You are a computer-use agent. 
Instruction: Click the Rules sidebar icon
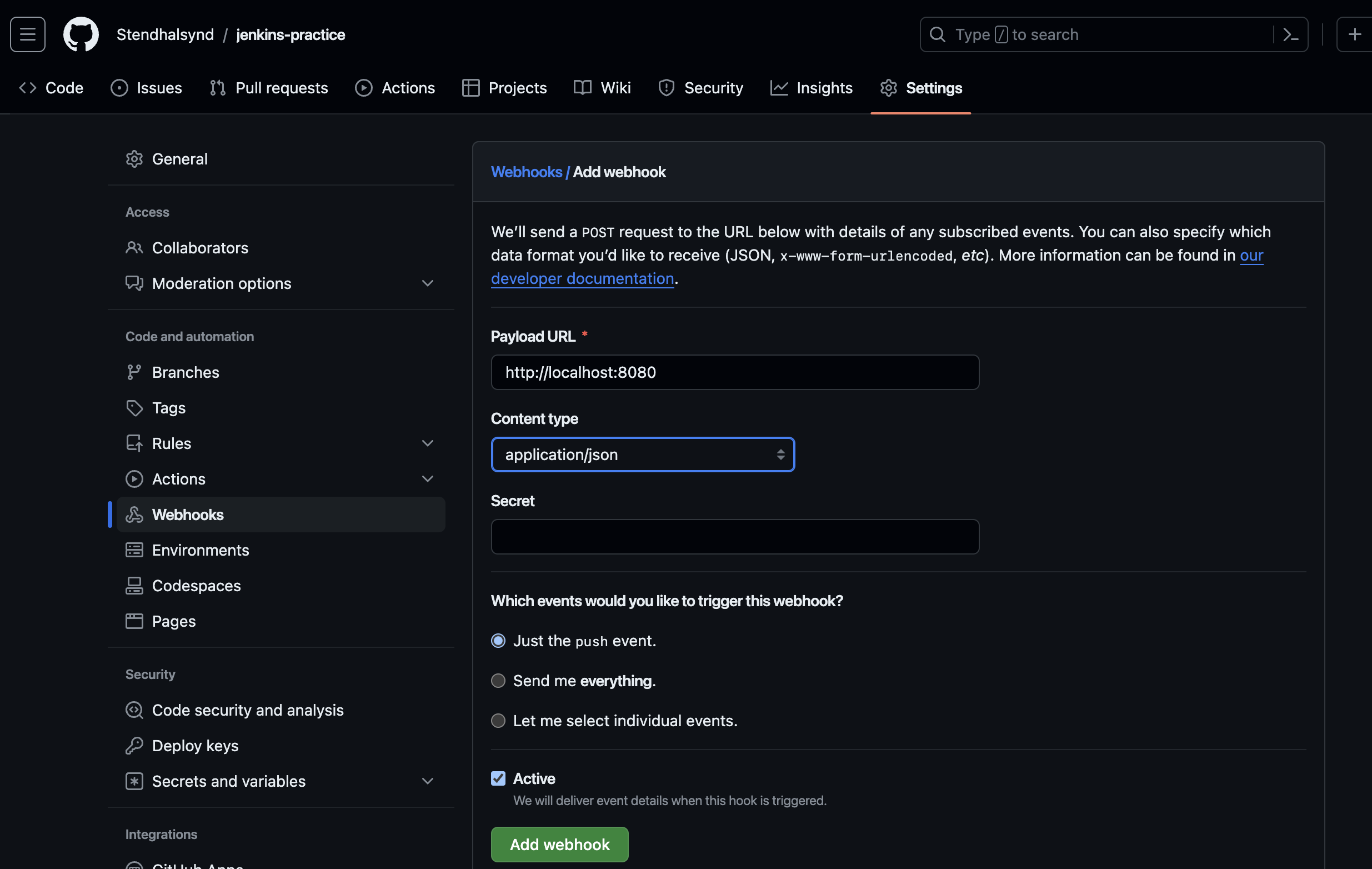pos(134,443)
